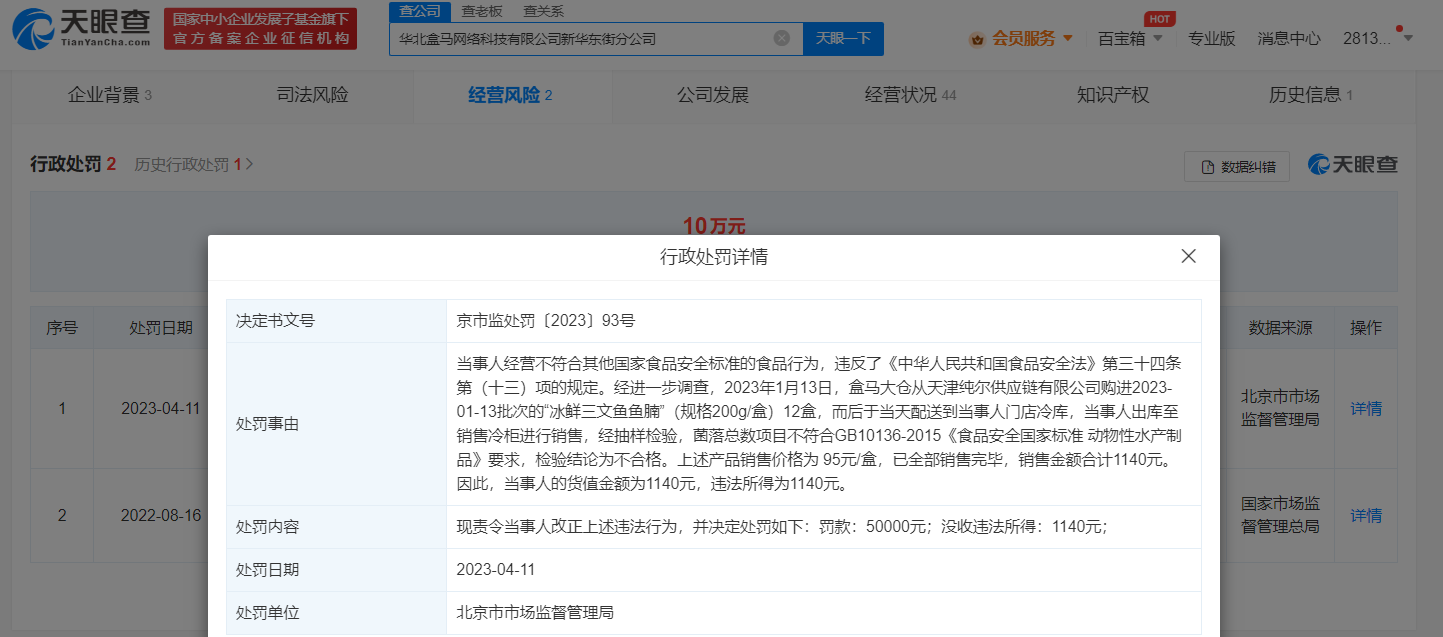Image resolution: width=1443 pixels, height=637 pixels.
Task: Select the 知识产权 tab
Action: click(1113, 95)
